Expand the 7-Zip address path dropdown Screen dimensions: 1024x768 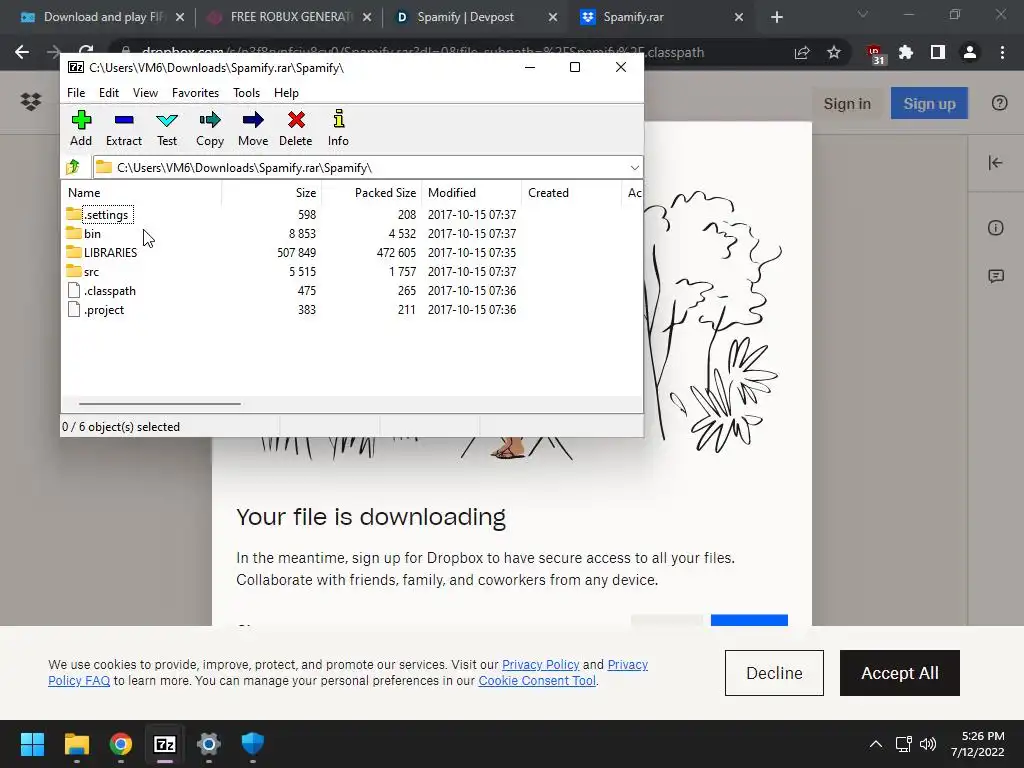pos(634,168)
